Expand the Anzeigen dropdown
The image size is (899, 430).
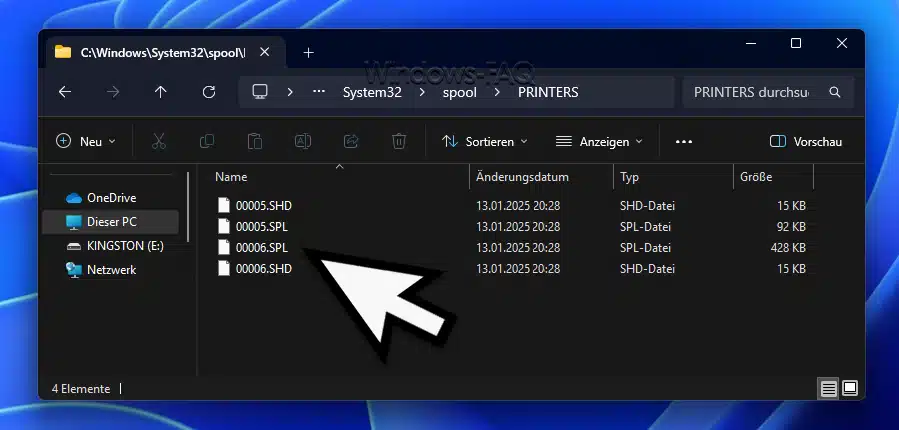(599, 142)
